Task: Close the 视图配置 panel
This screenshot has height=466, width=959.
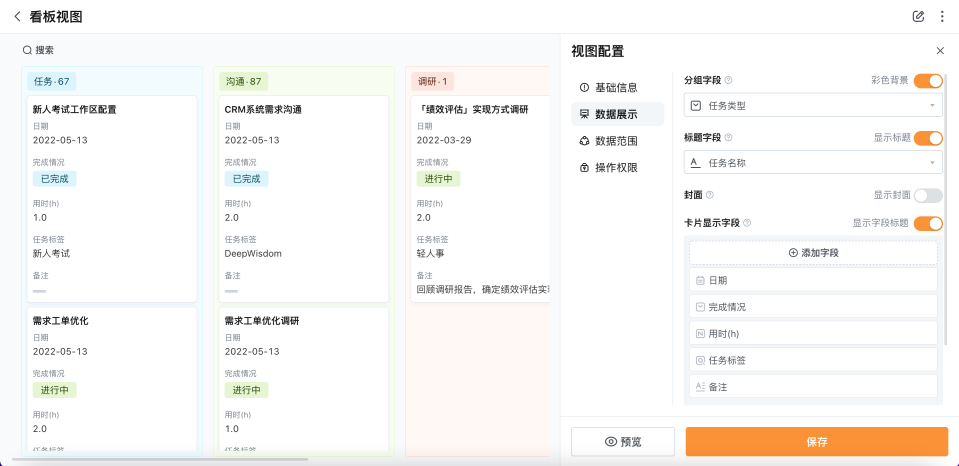Action: pyautogui.click(x=940, y=51)
